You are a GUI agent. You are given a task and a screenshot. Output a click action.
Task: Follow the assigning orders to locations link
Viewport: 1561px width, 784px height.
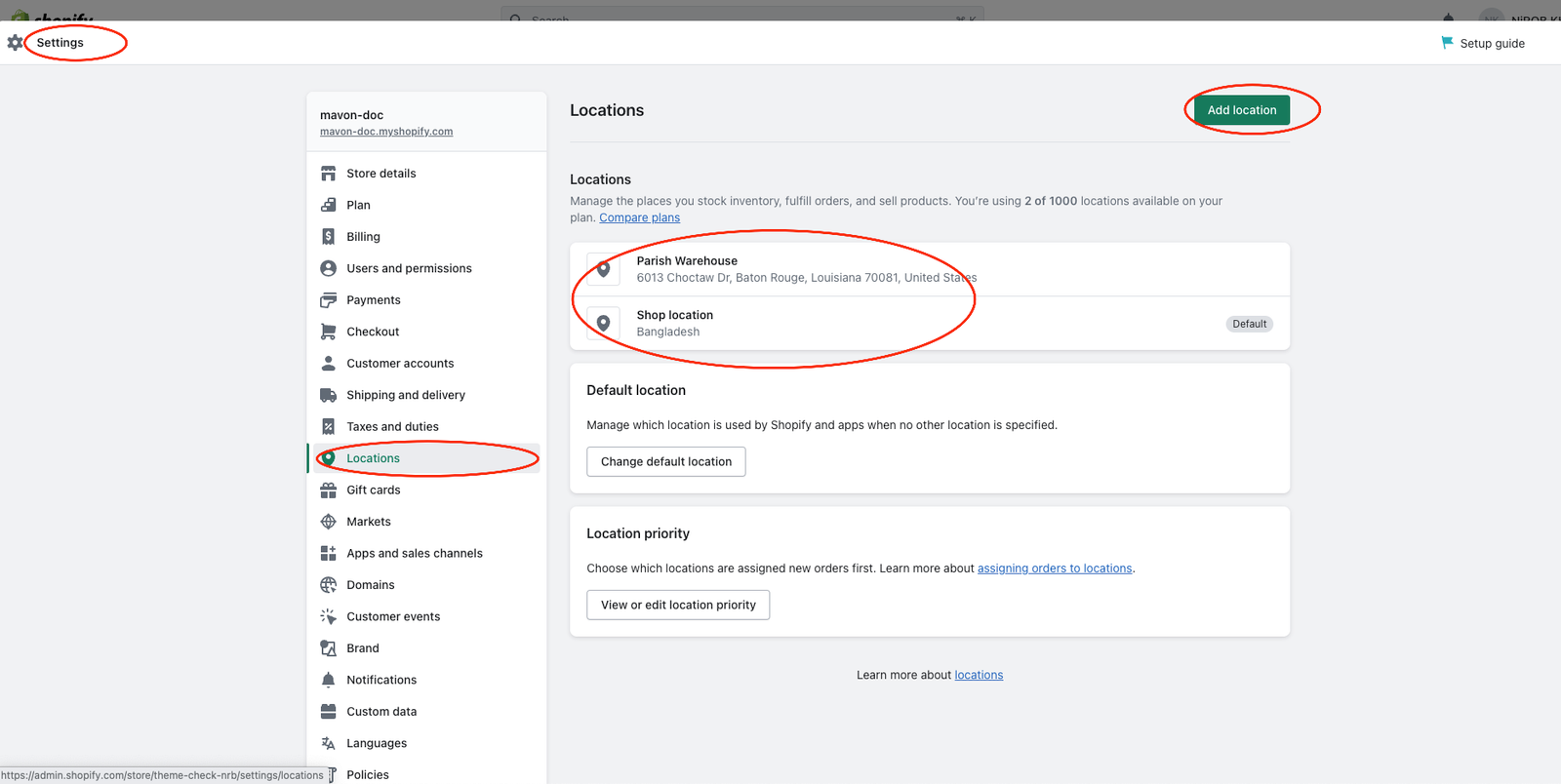coord(1055,568)
